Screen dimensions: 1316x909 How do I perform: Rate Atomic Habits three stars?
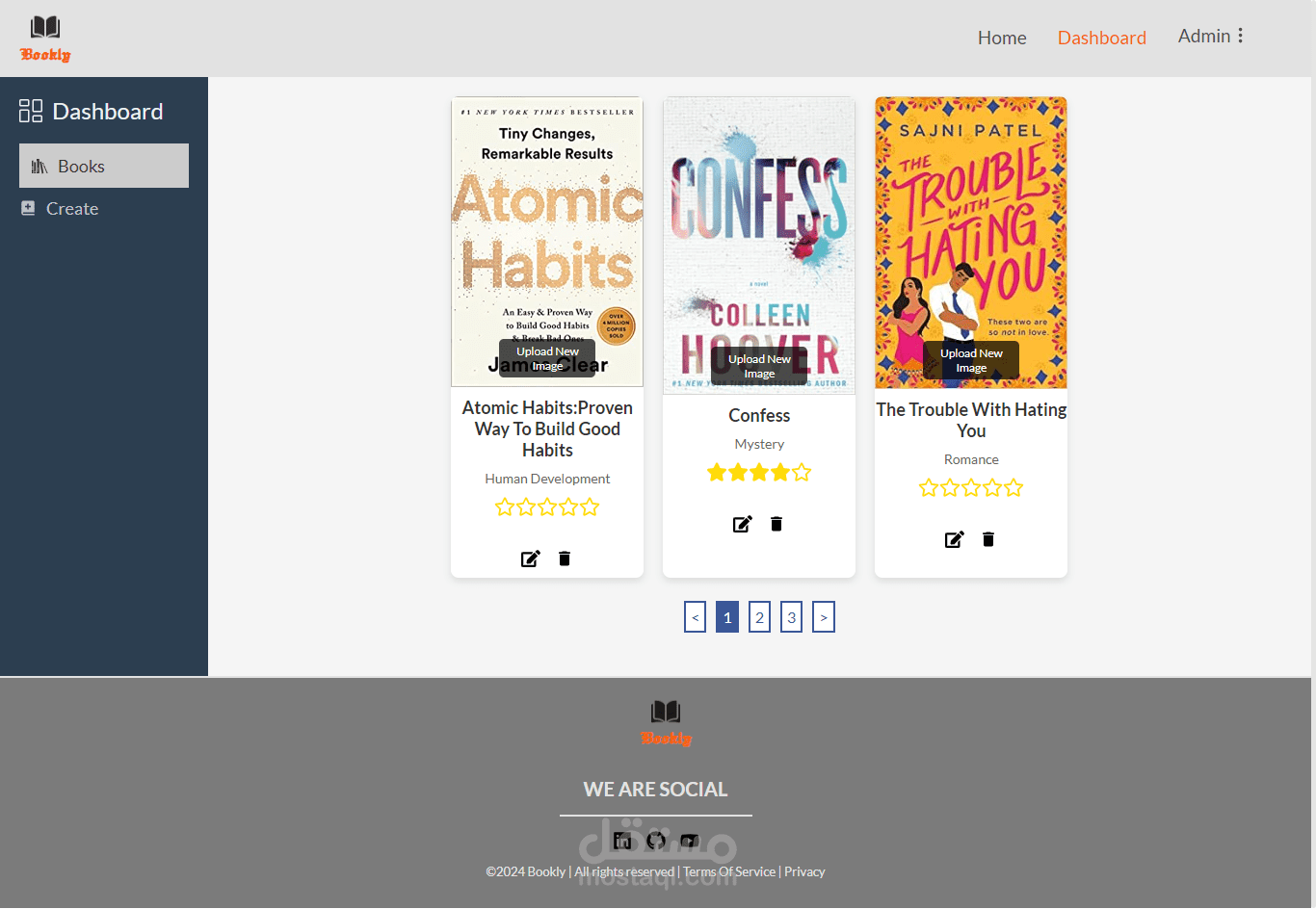click(547, 506)
